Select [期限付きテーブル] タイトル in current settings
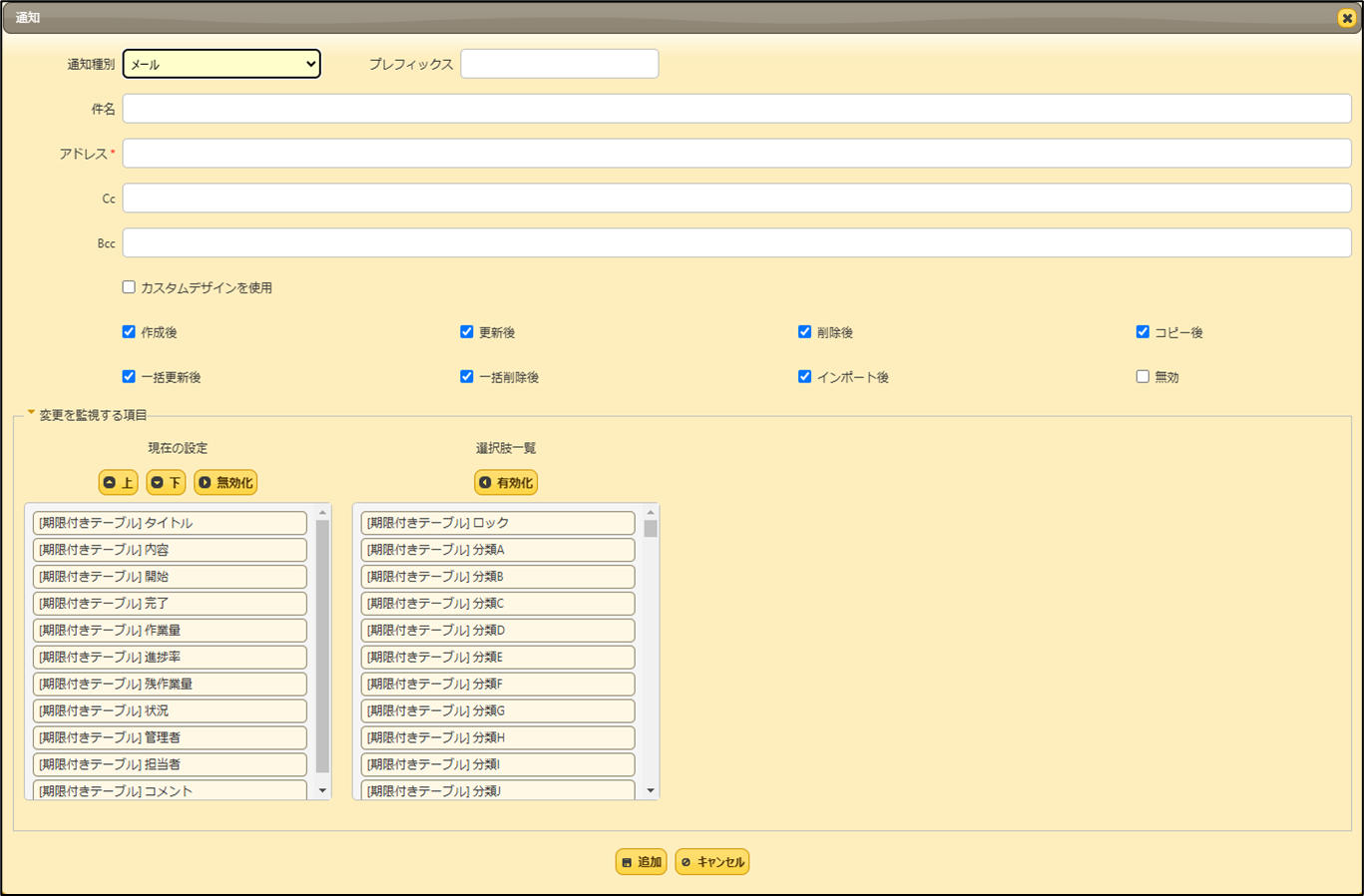The height and width of the screenshot is (896, 1364). (x=170, y=523)
